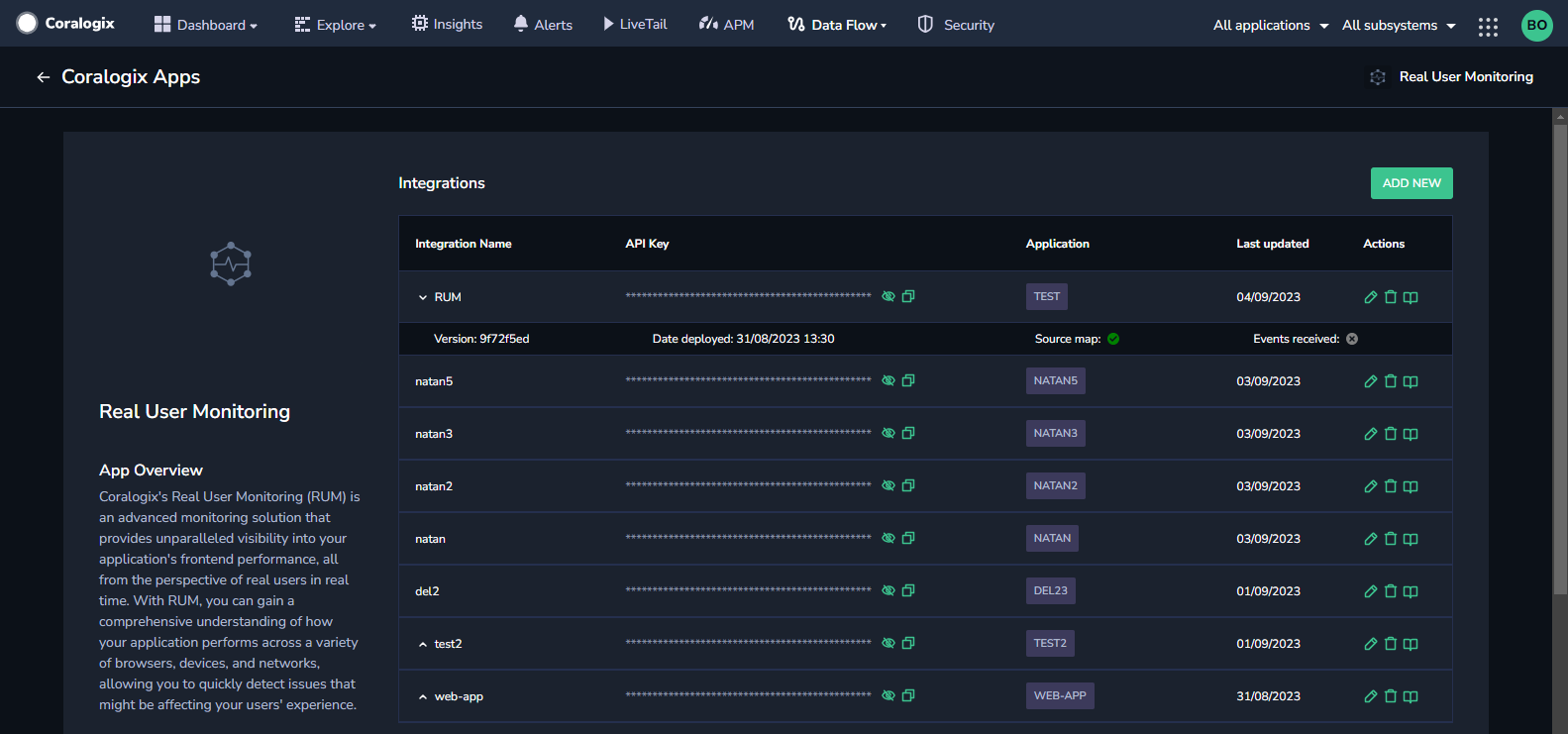The width and height of the screenshot is (1568, 734).
Task: Copy API key for del2 integration
Action: [x=908, y=590]
